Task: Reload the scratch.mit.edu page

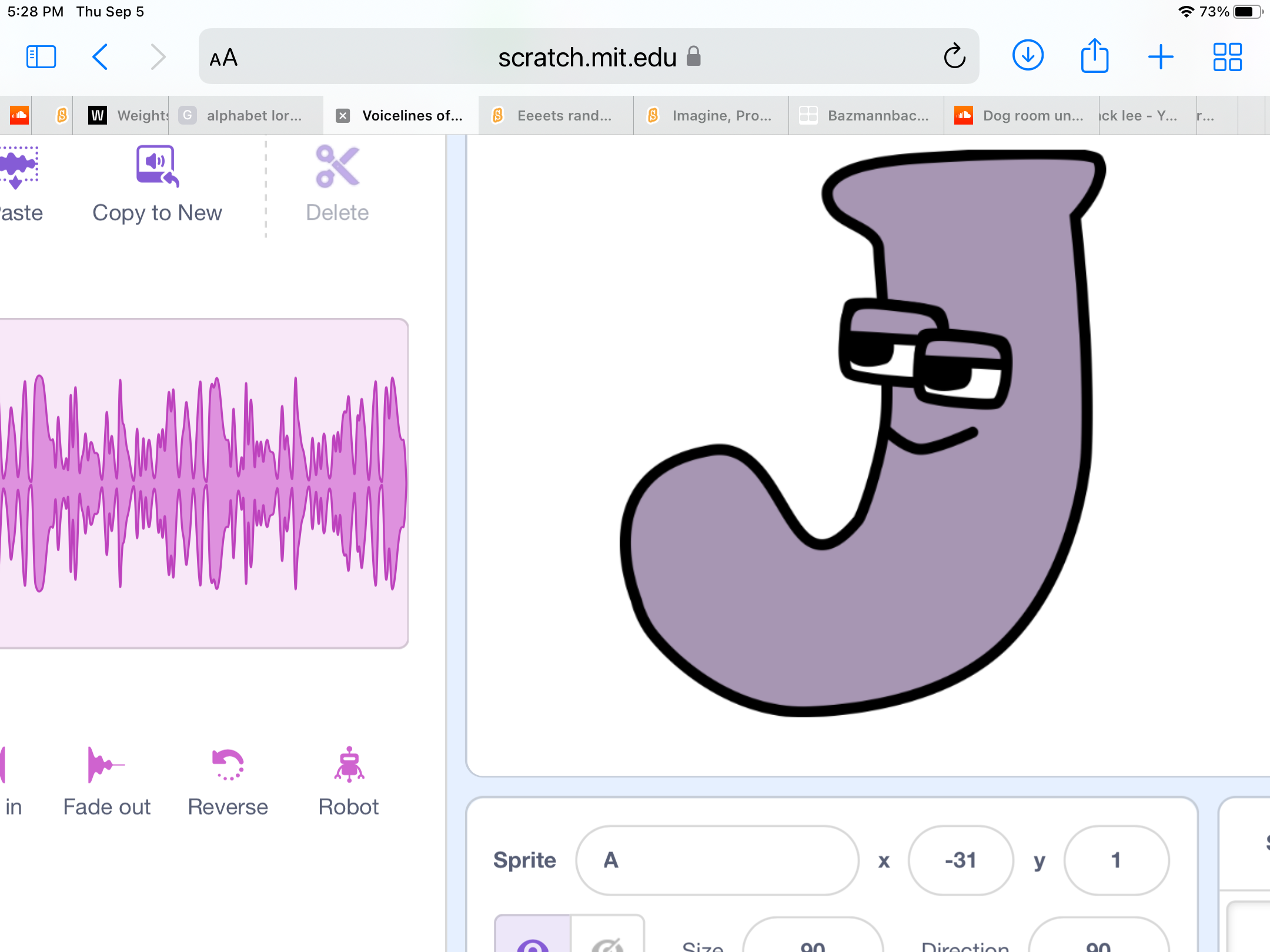Action: pyautogui.click(x=954, y=56)
